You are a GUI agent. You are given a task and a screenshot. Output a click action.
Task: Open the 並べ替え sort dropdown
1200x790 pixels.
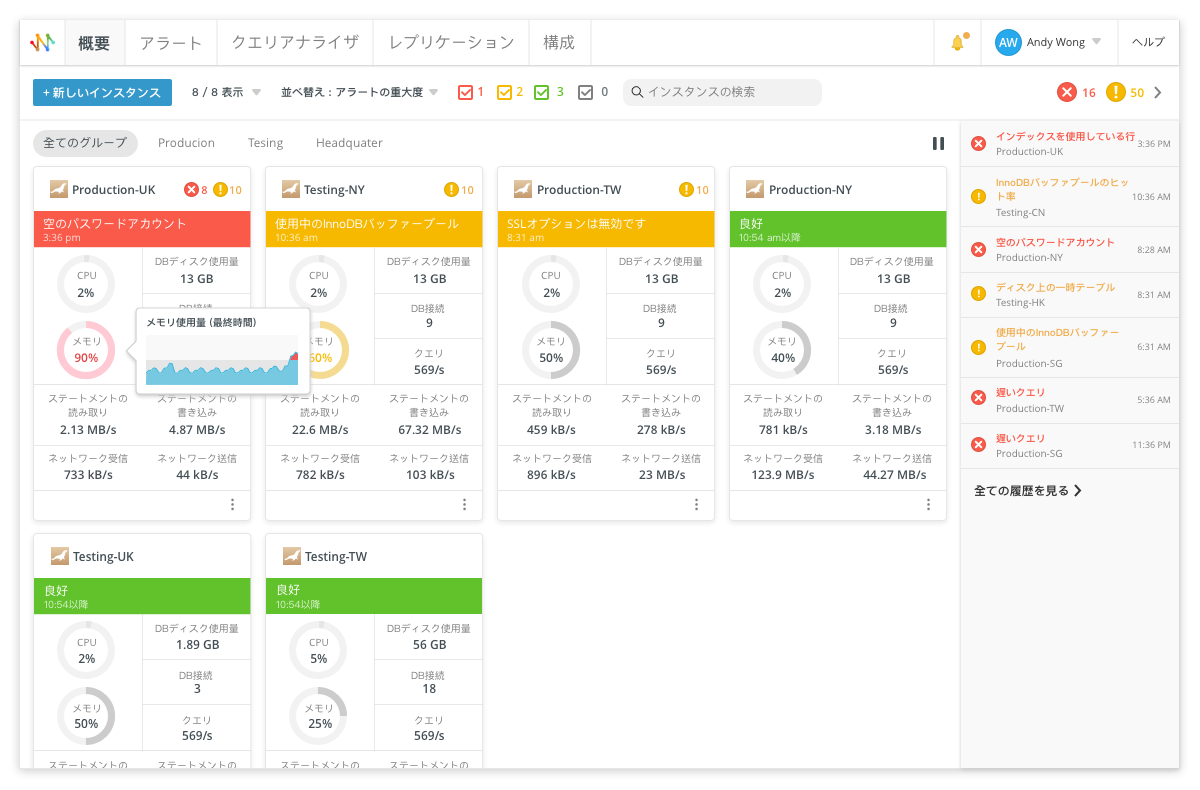point(360,92)
